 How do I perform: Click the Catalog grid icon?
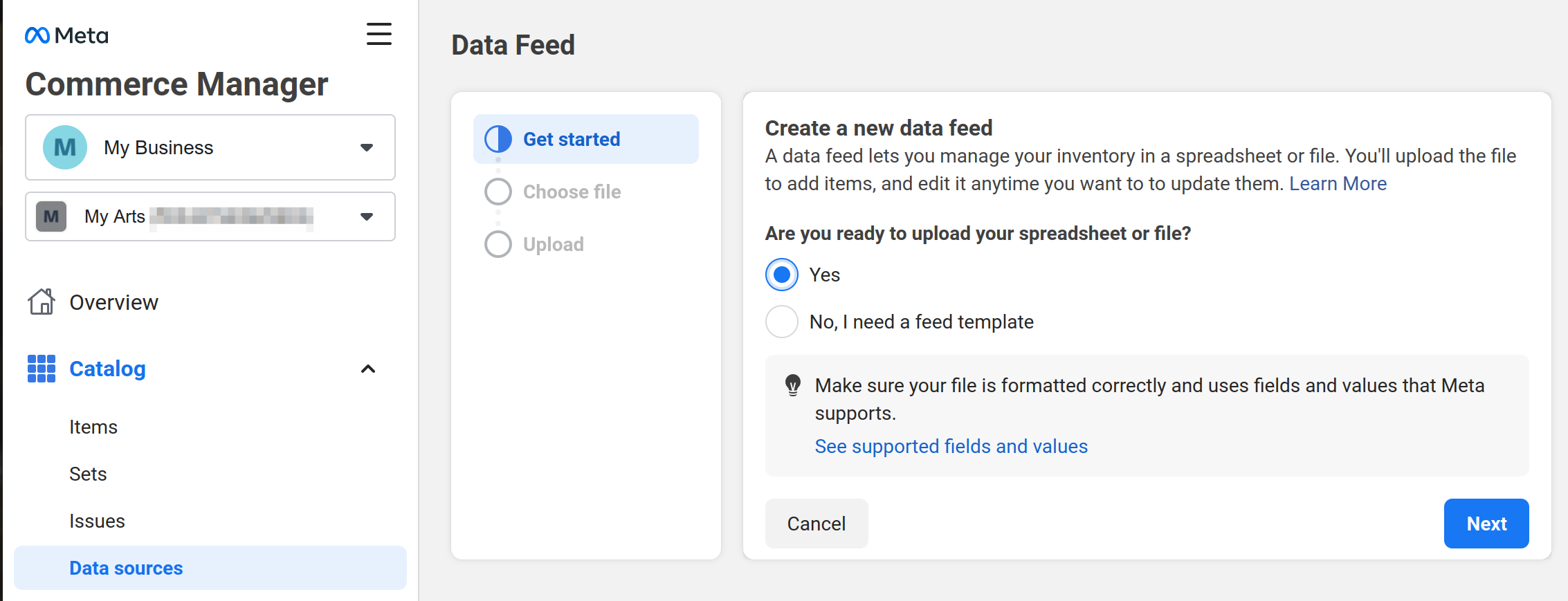point(42,369)
